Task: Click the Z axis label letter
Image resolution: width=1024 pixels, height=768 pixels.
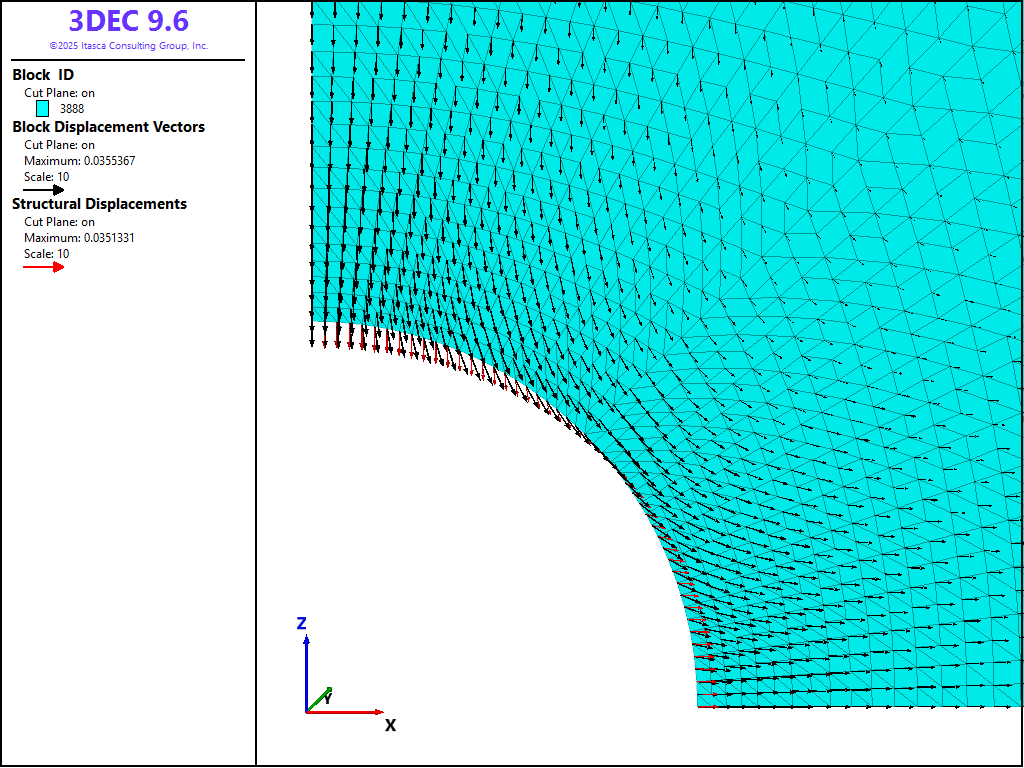Action: pyautogui.click(x=301, y=623)
